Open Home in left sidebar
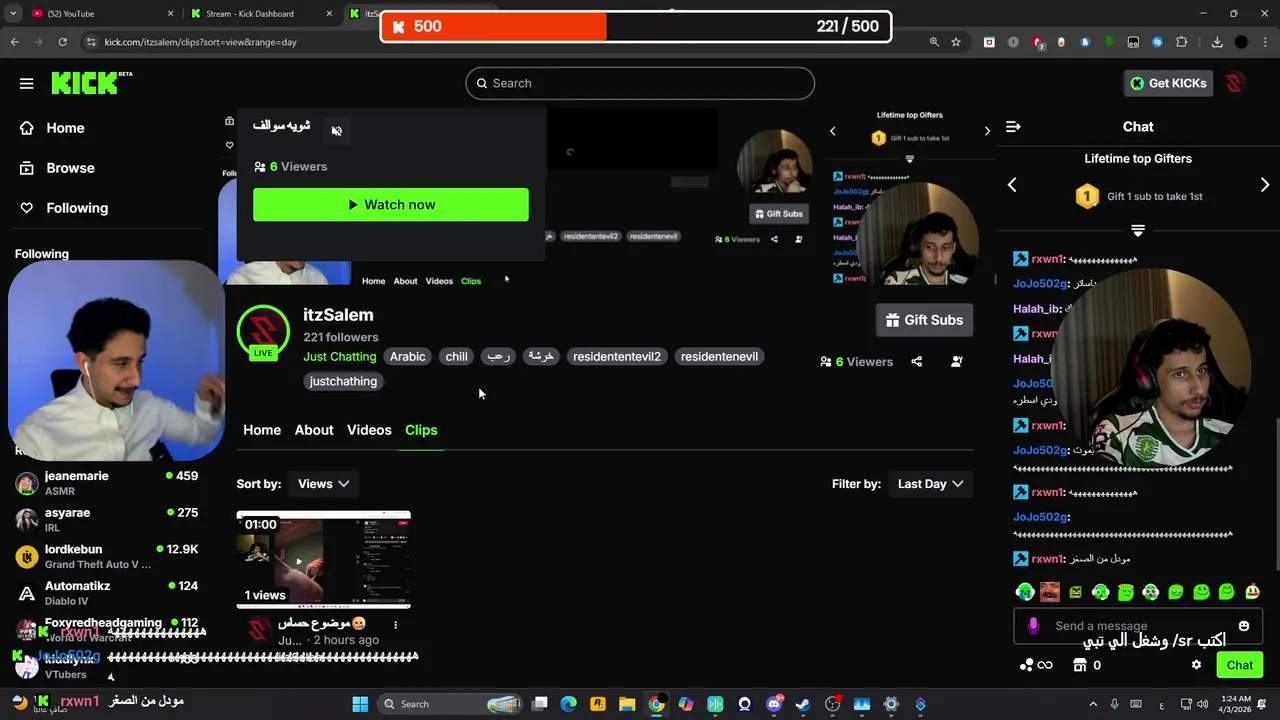Image resolution: width=1280 pixels, height=720 pixels. point(65,128)
